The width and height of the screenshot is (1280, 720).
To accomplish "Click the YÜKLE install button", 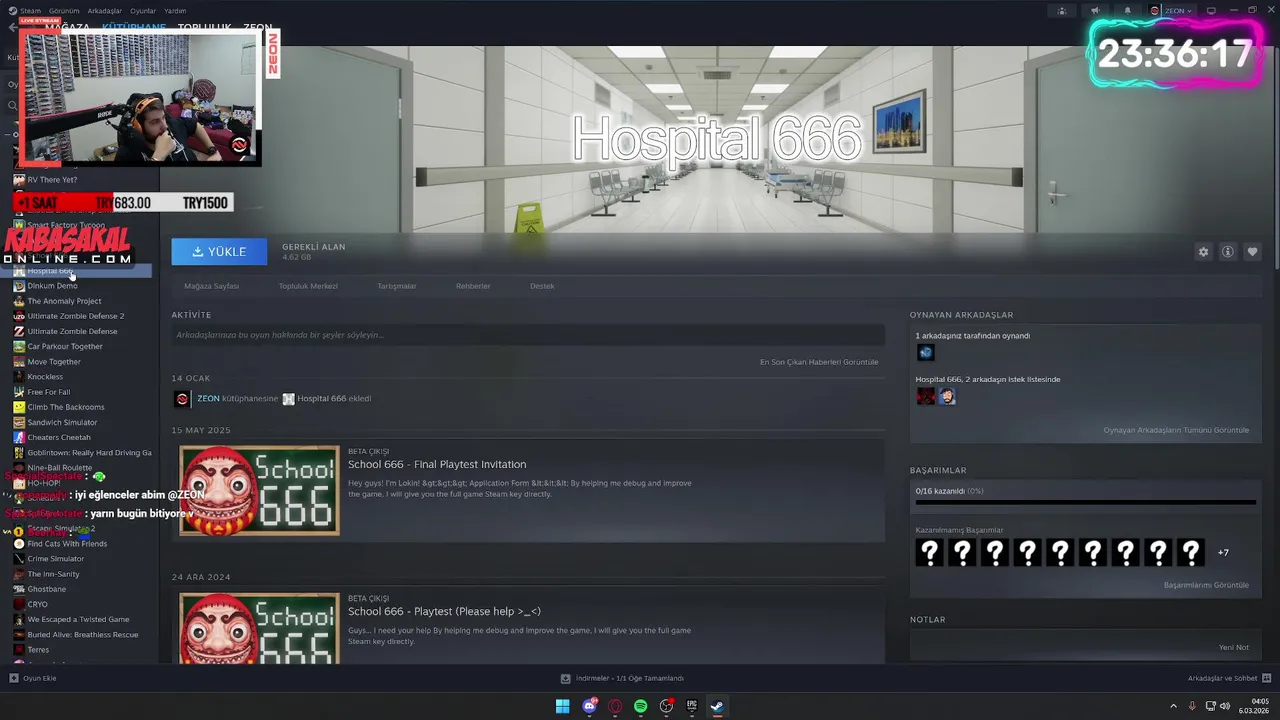I will (x=219, y=252).
